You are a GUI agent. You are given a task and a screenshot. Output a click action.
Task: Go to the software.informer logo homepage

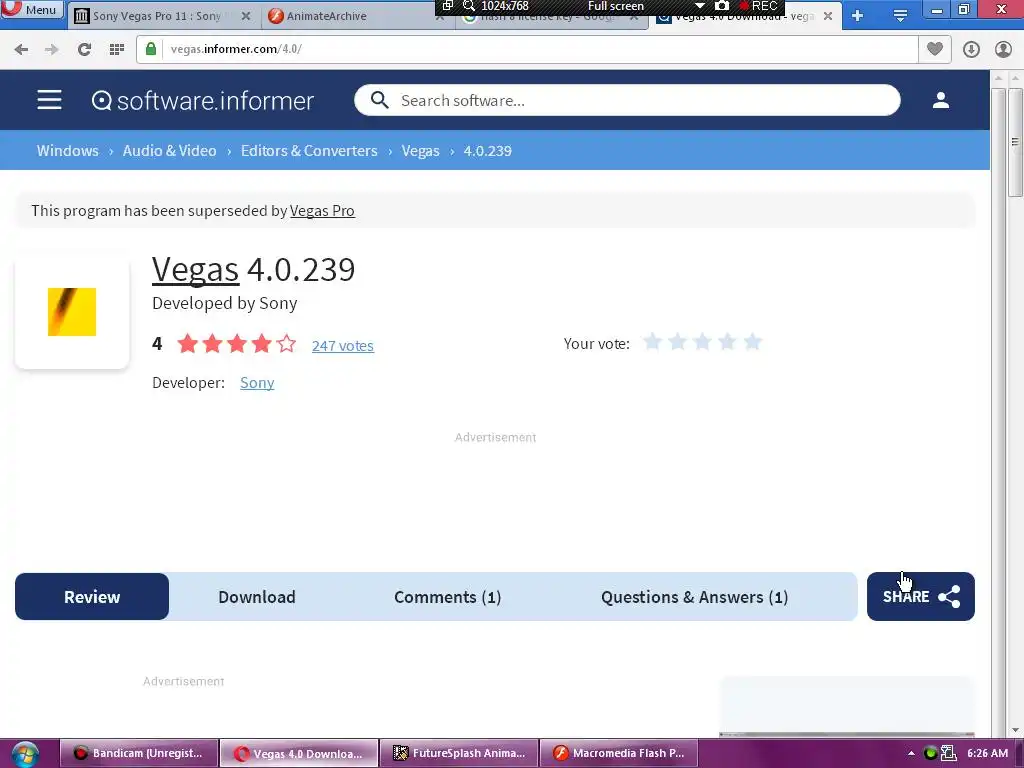203,101
